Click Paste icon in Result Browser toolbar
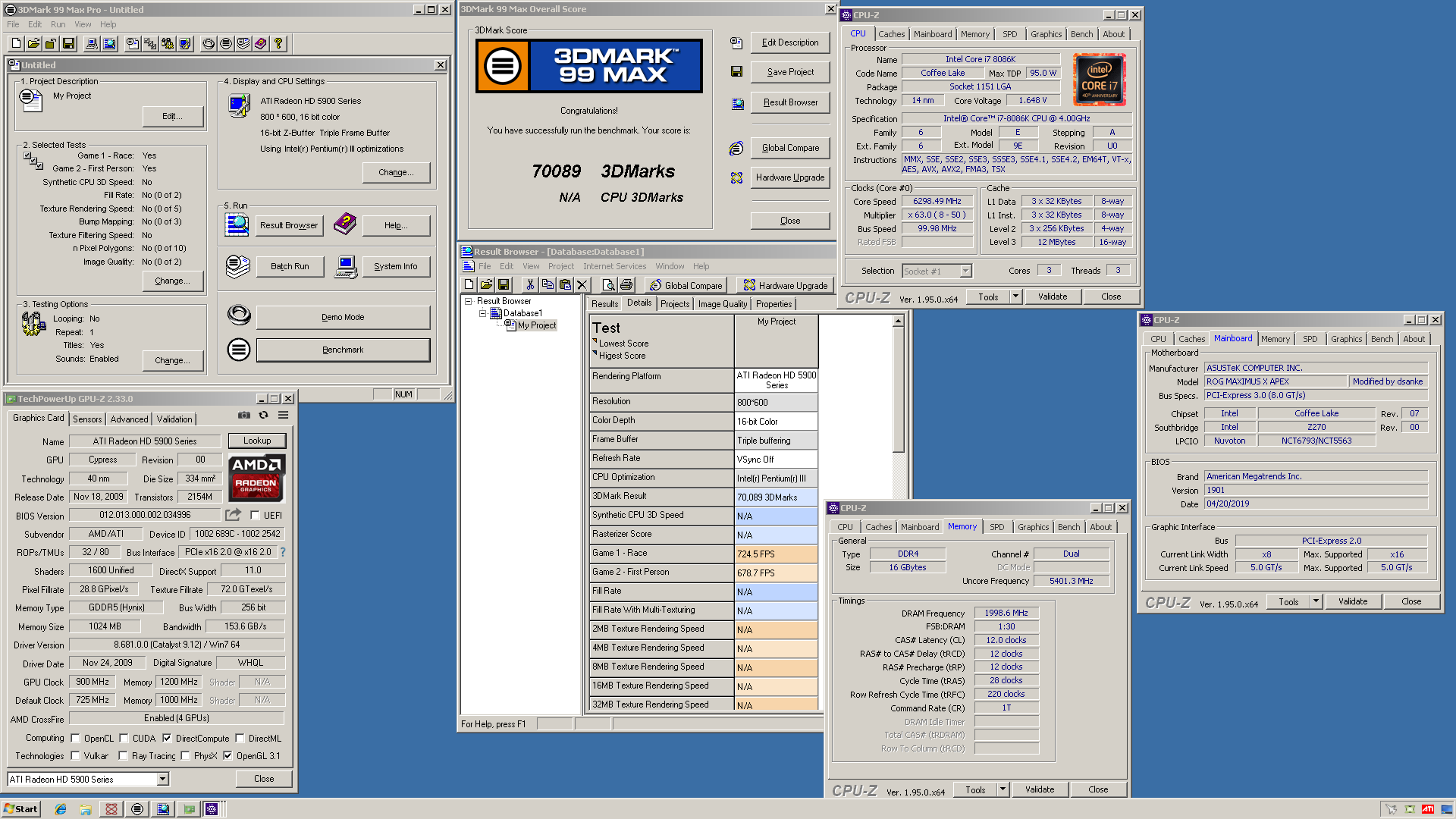Viewport: 1456px width, 819px height. [x=565, y=285]
